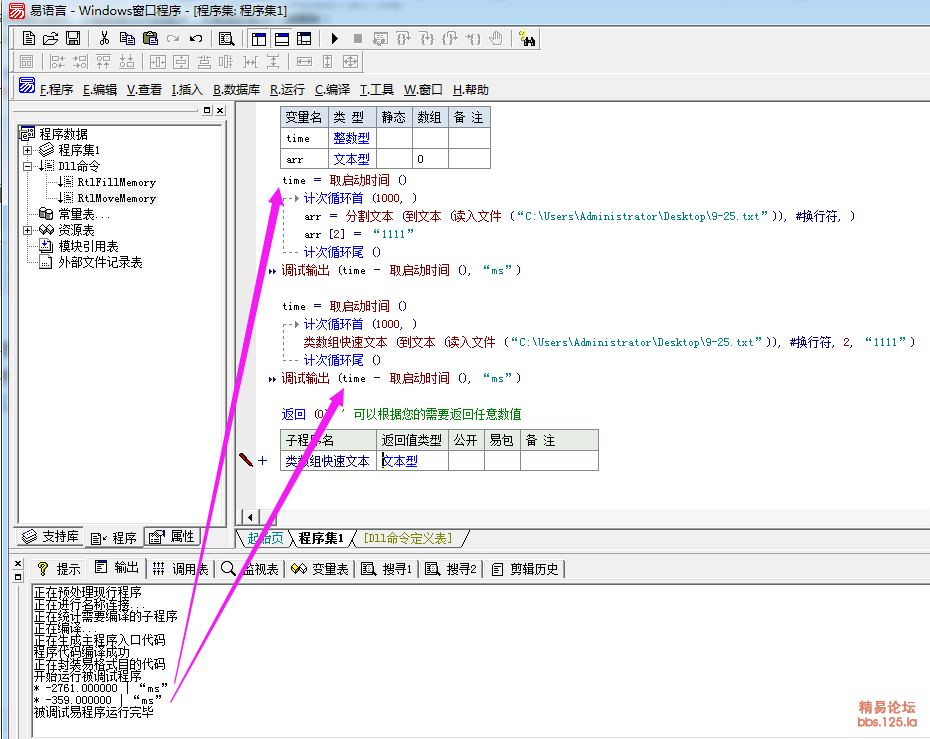Switch to the 程序集1 editor tab
The image size is (930, 739).
(321, 538)
